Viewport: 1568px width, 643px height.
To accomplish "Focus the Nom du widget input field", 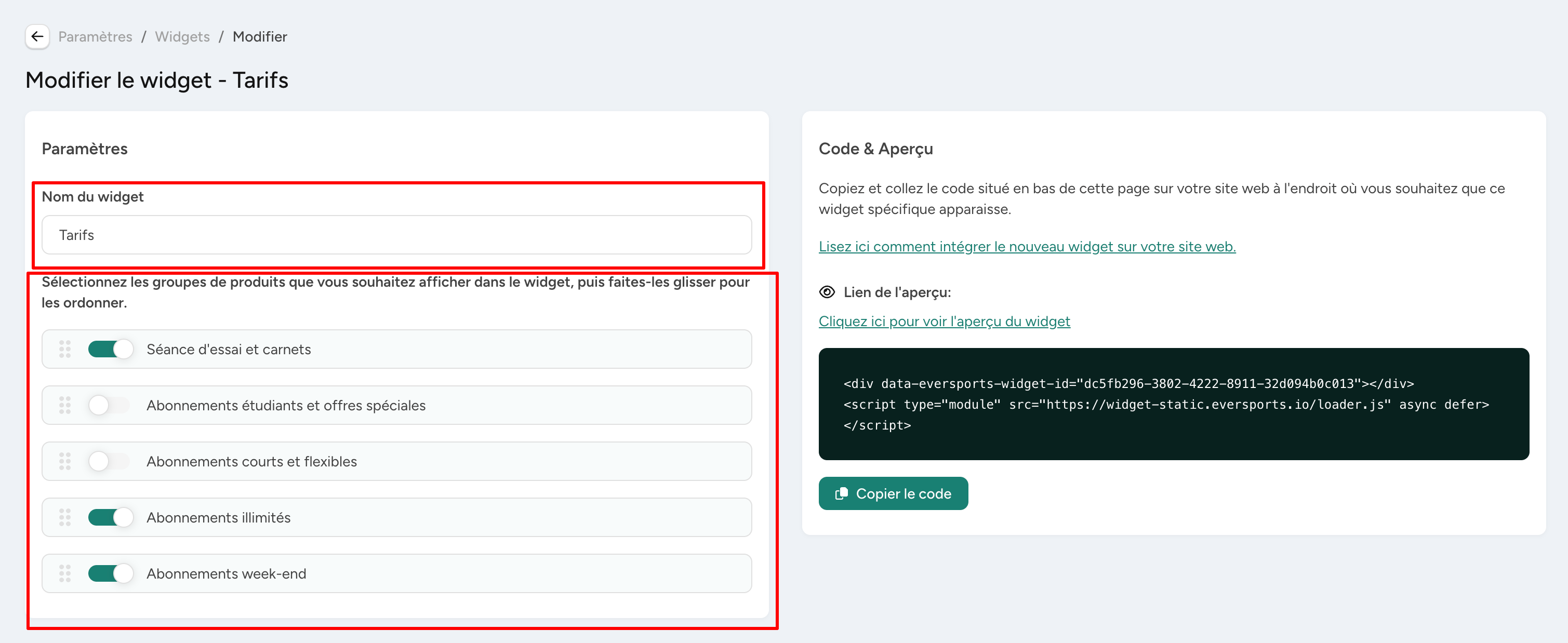I will click(397, 235).
